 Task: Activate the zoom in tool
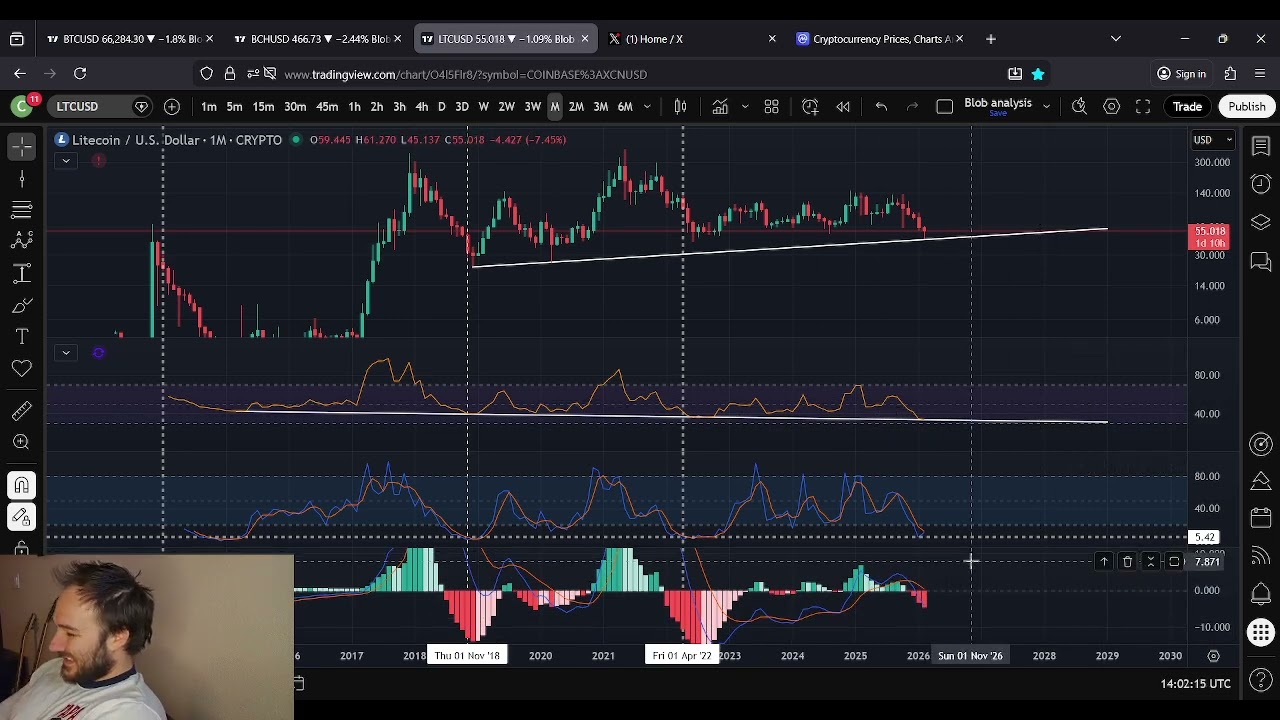tap(21, 442)
